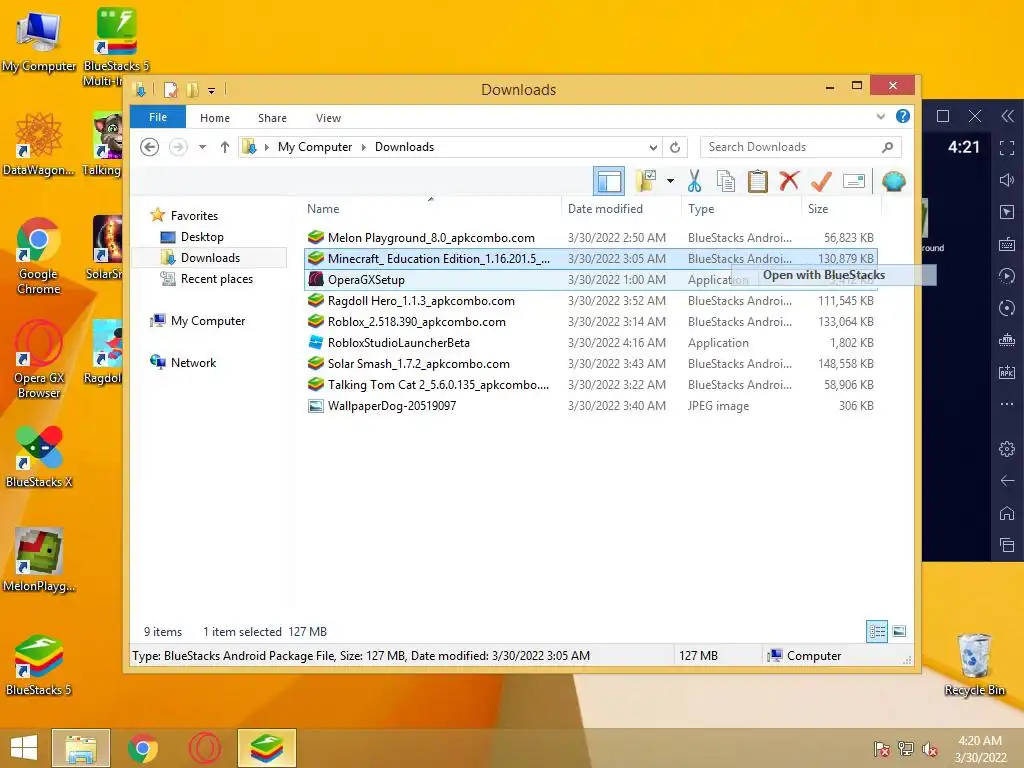Click the Forward navigation arrow
This screenshot has height=768, width=1024.
click(x=178, y=147)
